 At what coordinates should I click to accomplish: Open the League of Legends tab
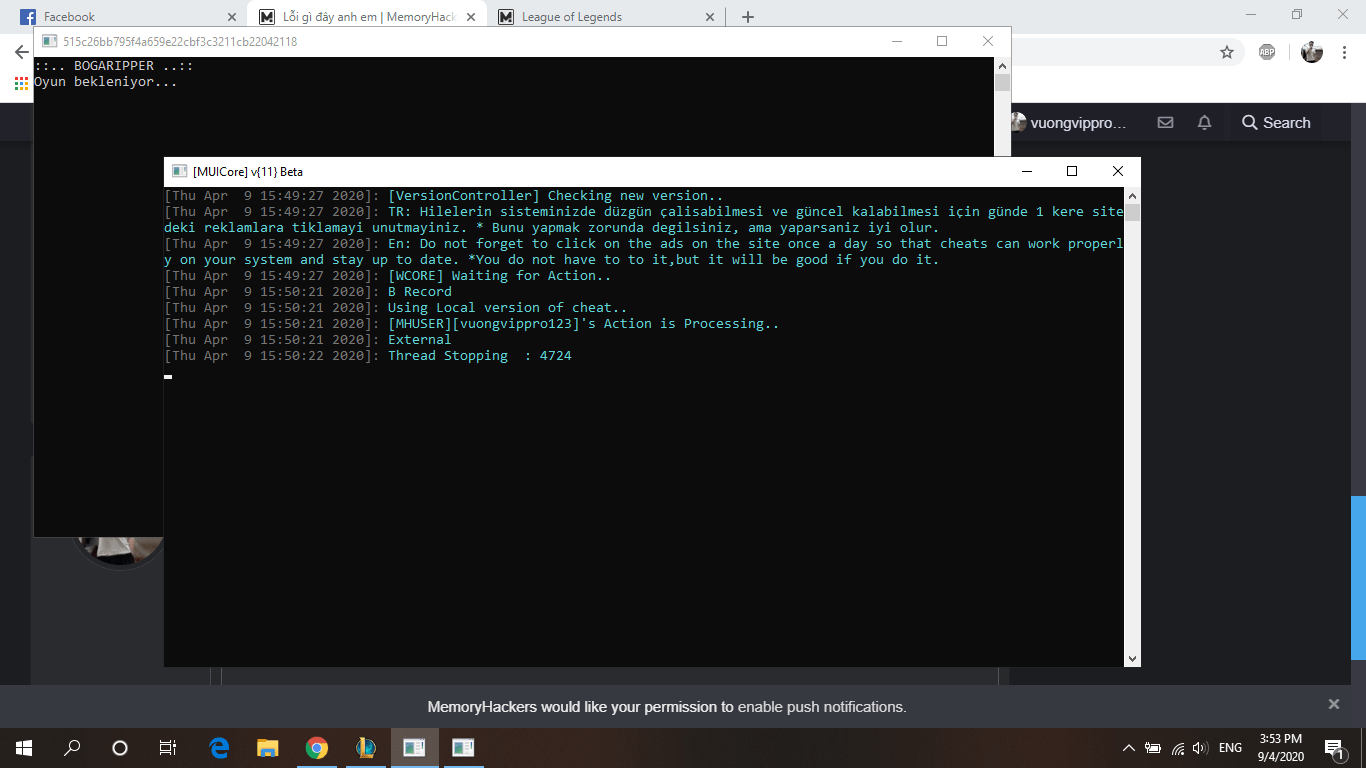tap(605, 16)
